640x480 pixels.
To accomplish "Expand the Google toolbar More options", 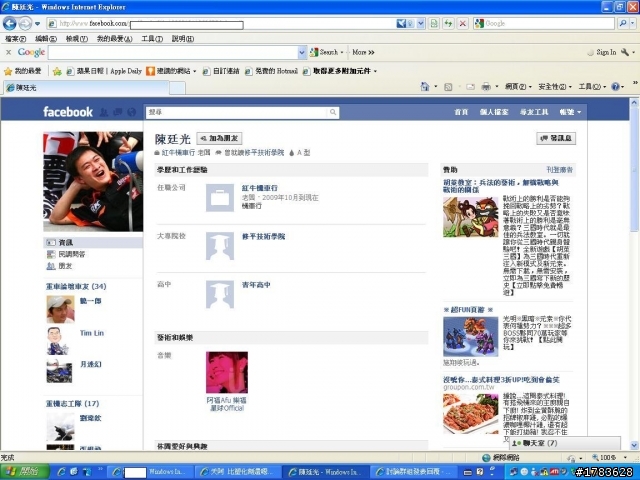I will tap(363, 52).
